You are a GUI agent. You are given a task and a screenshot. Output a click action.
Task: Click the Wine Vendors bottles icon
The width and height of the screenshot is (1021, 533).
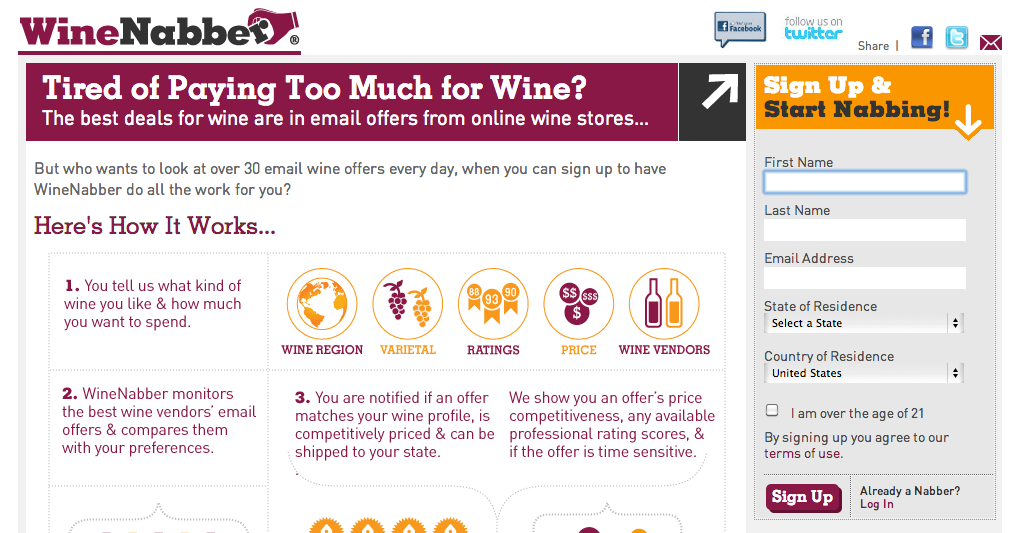pos(664,304)
